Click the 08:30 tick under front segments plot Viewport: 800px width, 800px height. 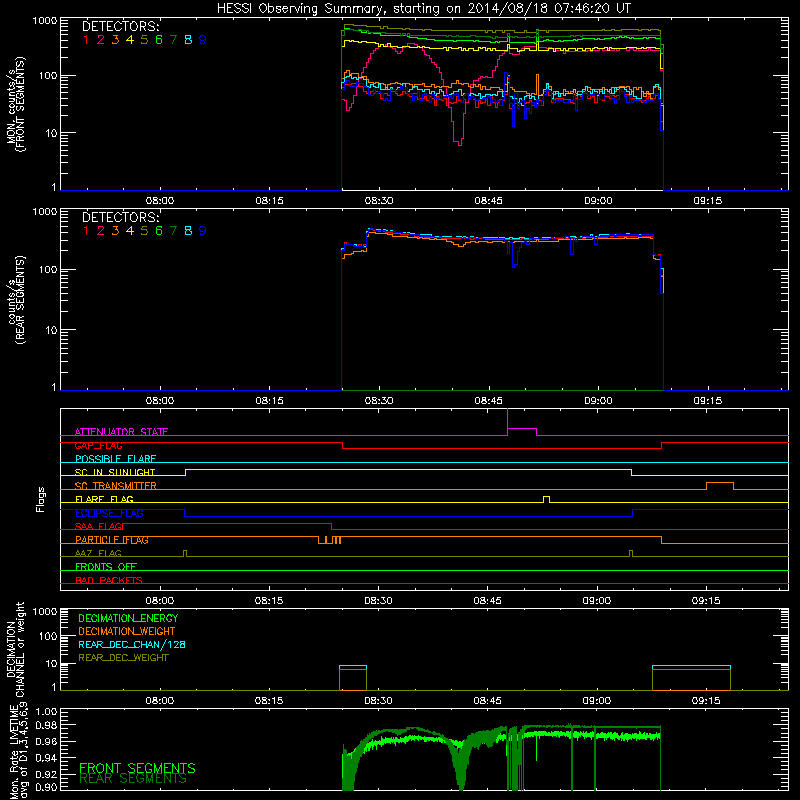click(x=379, y=201)
